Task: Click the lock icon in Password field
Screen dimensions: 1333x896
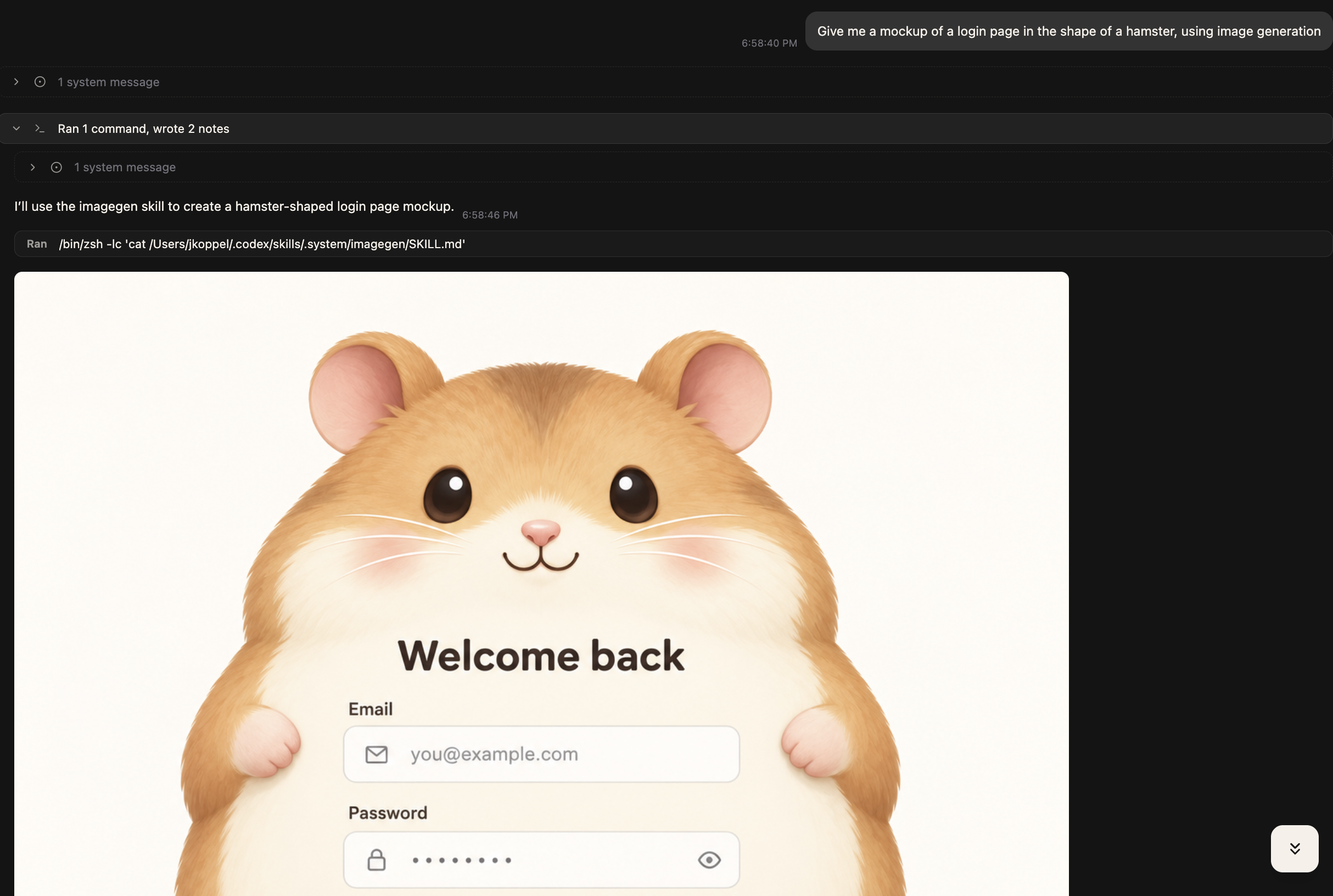Action: 377,860
